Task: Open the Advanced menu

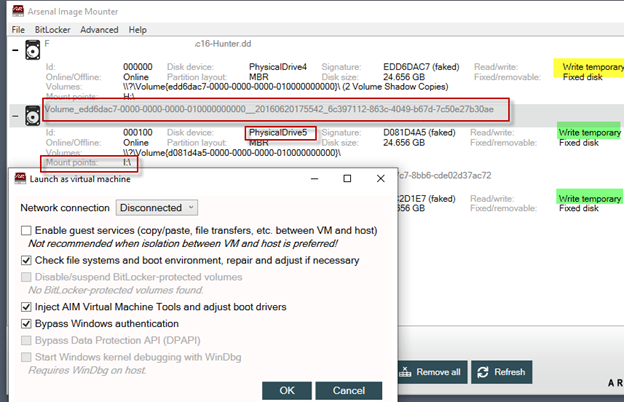Action: tap(99, 30)
